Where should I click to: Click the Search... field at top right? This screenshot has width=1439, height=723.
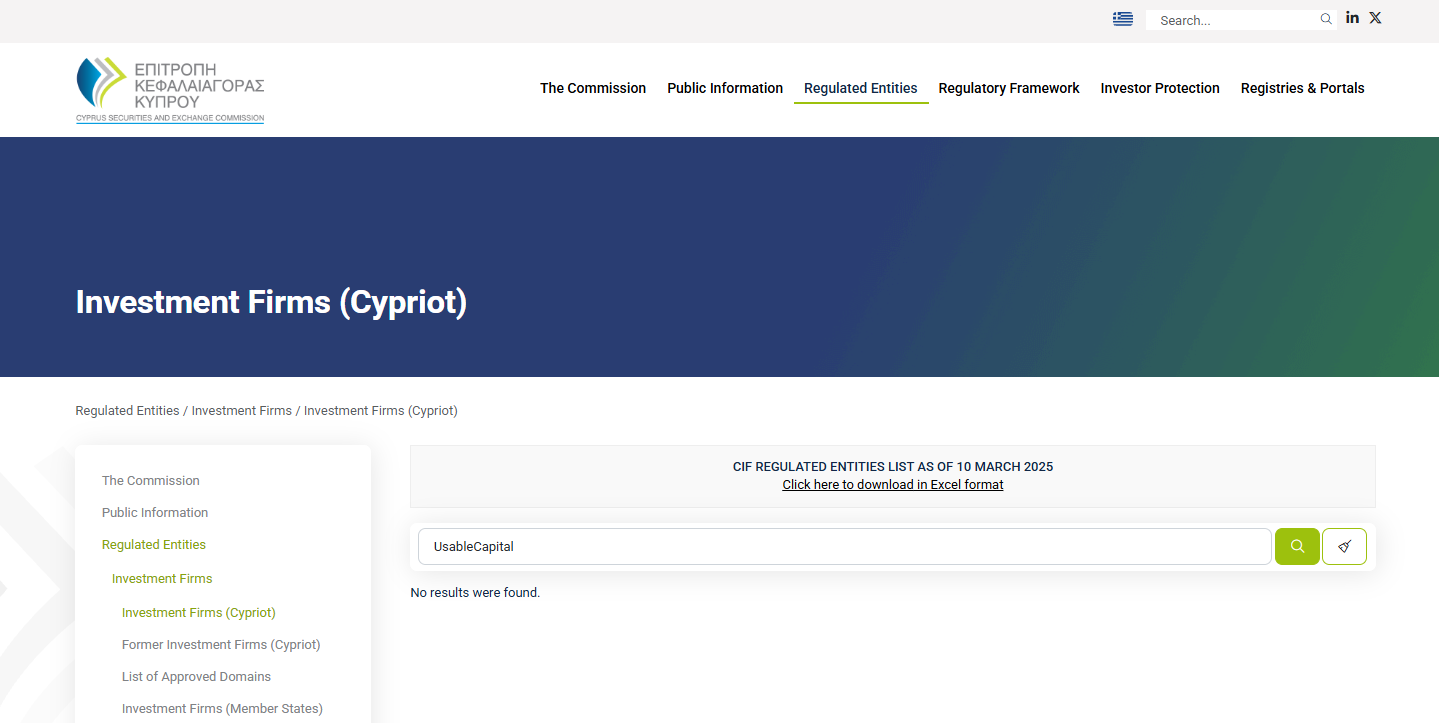(x=1235, y=19)
